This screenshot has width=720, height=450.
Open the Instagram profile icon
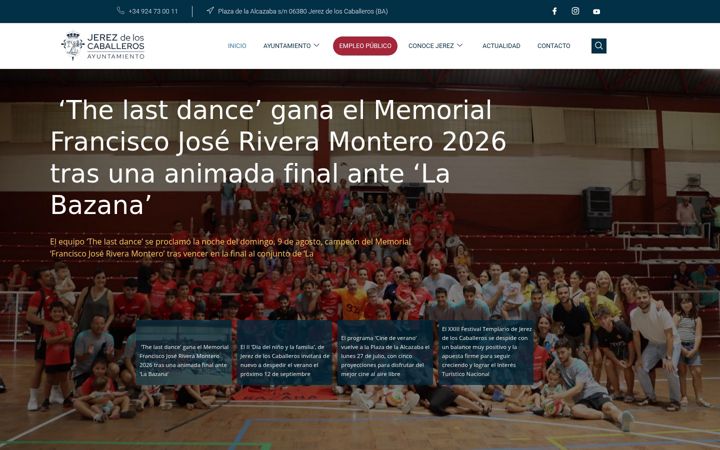[575, 11]
